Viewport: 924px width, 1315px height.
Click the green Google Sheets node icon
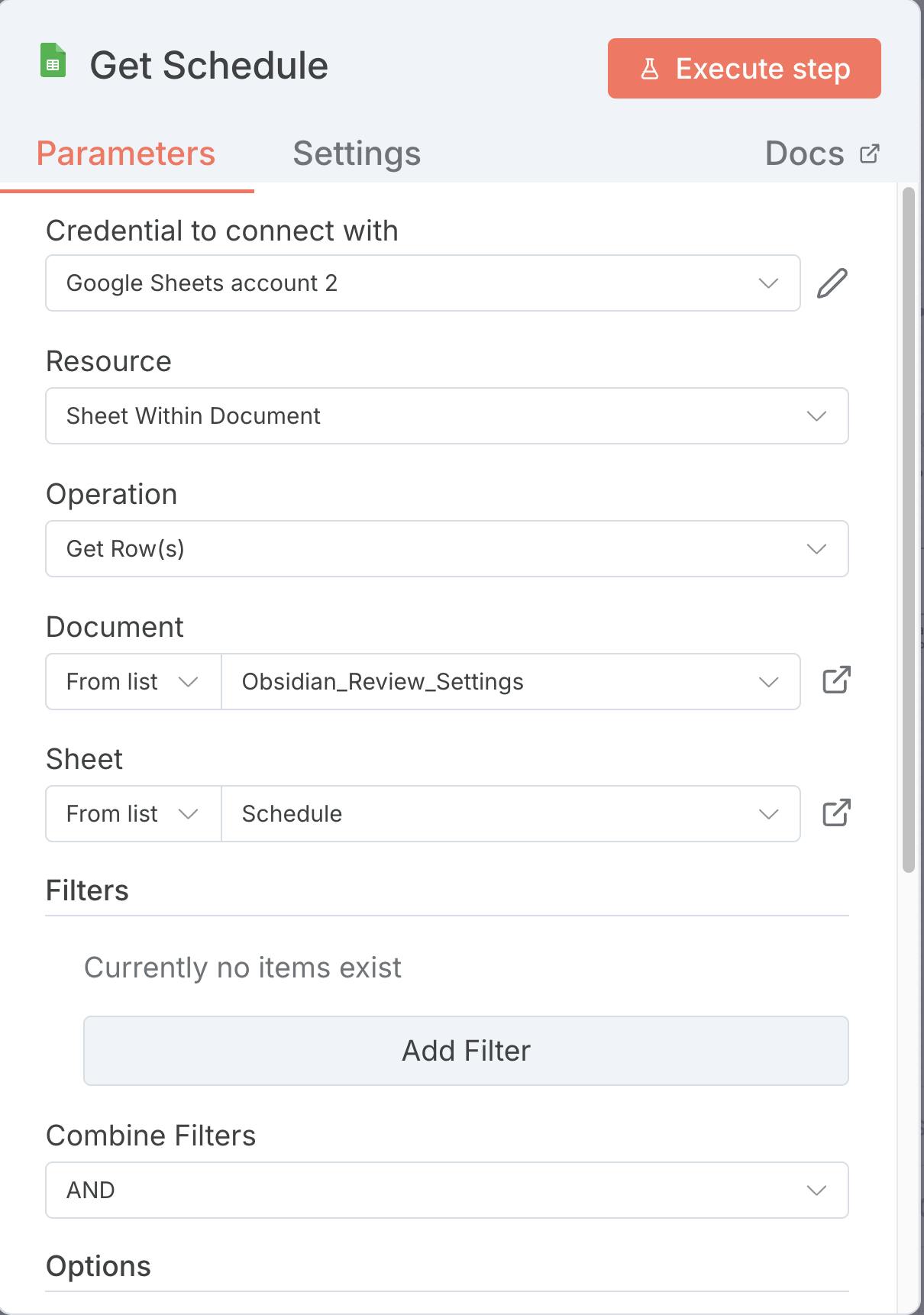click(53, 62)
